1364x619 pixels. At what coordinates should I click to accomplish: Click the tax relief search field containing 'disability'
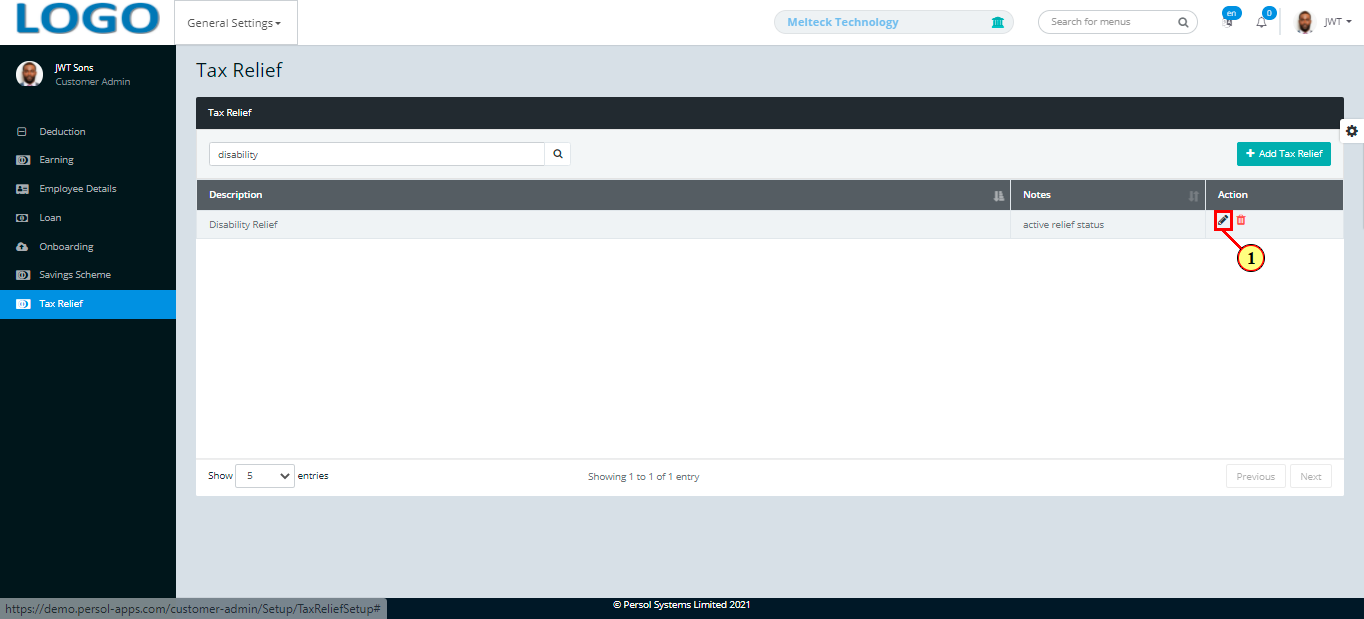coord(377,154)
